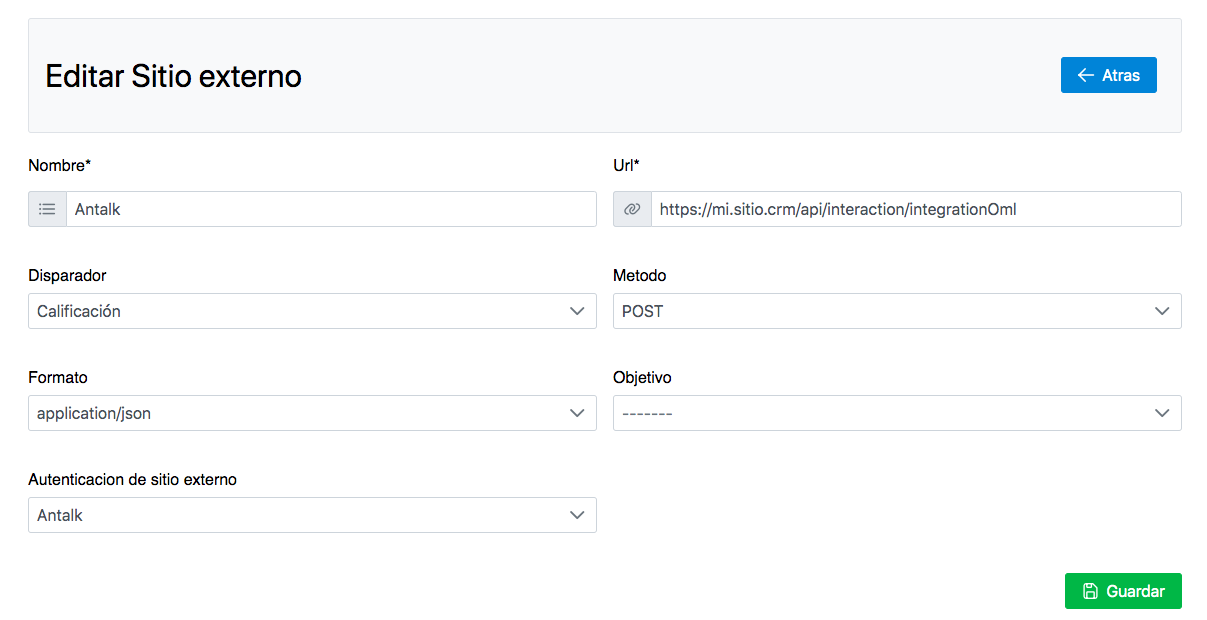Click the chevron arrow on Disparador select
Viewport: 1207px width, 620px height.
tap(577, 311)
